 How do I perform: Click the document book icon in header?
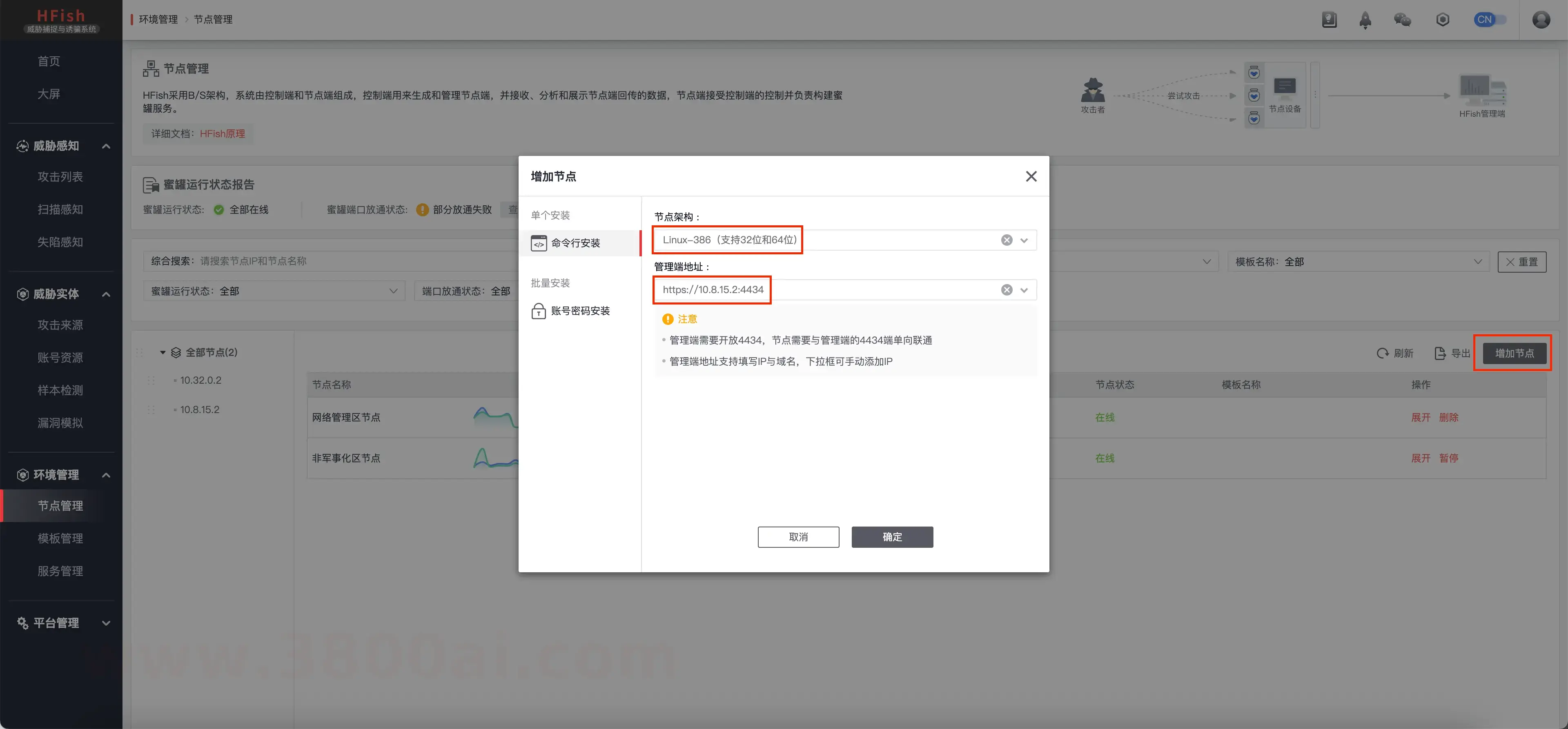click(1330, 20)
